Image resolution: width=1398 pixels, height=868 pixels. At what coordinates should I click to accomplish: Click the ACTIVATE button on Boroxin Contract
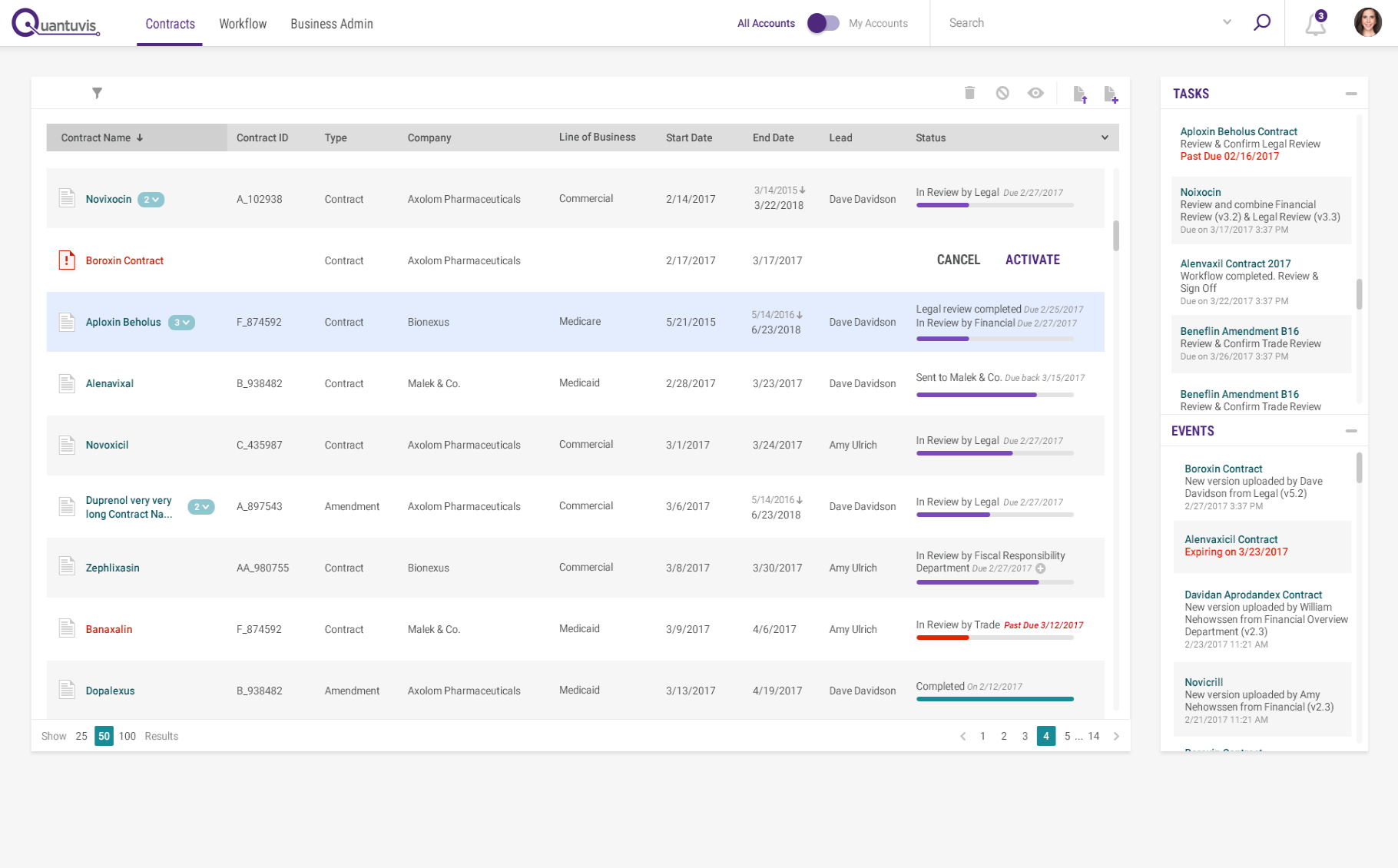pyautogui.click(x=1032, y=260)
